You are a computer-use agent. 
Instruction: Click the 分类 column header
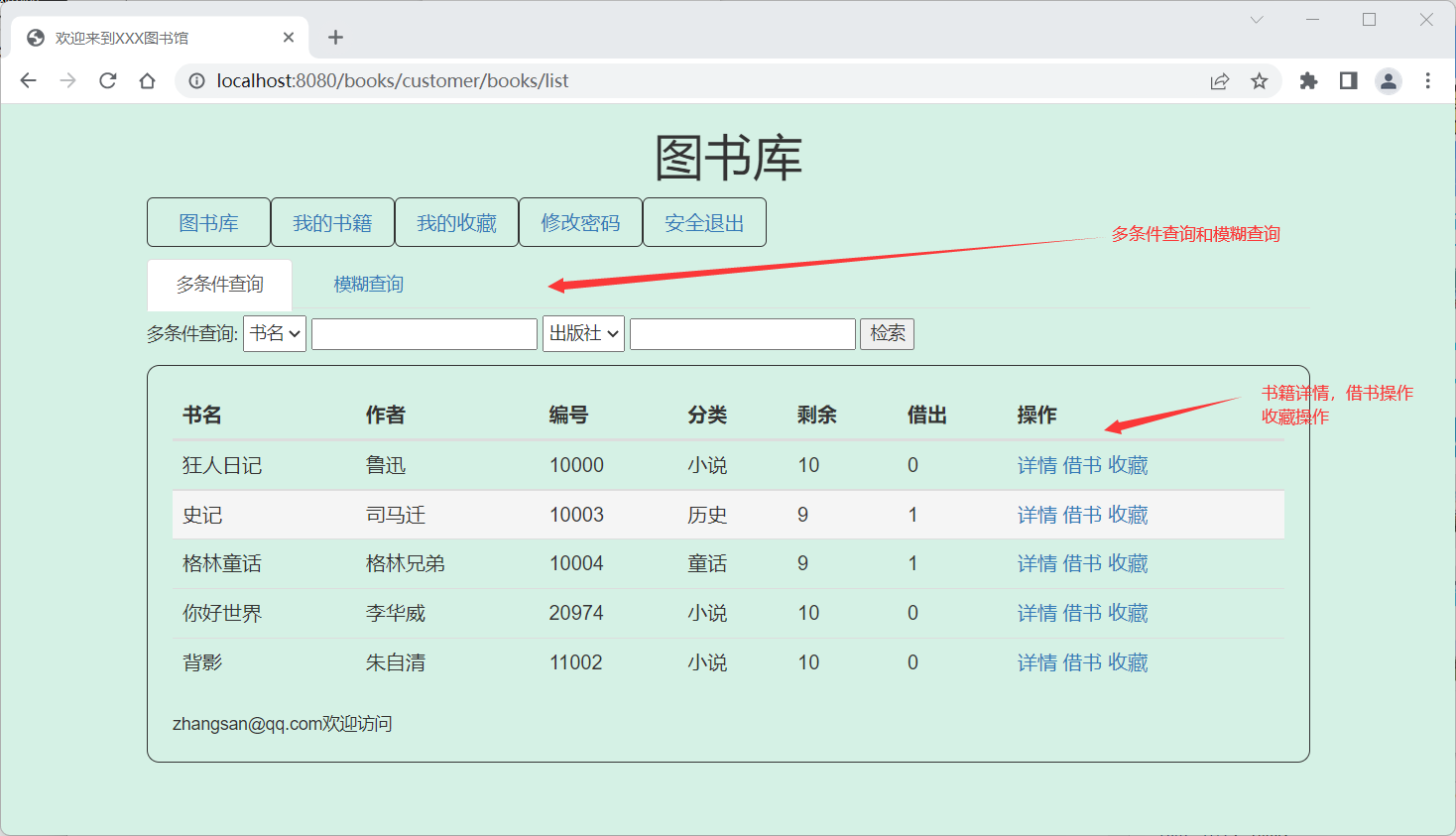pyautogui.click(x=708, y=415)
